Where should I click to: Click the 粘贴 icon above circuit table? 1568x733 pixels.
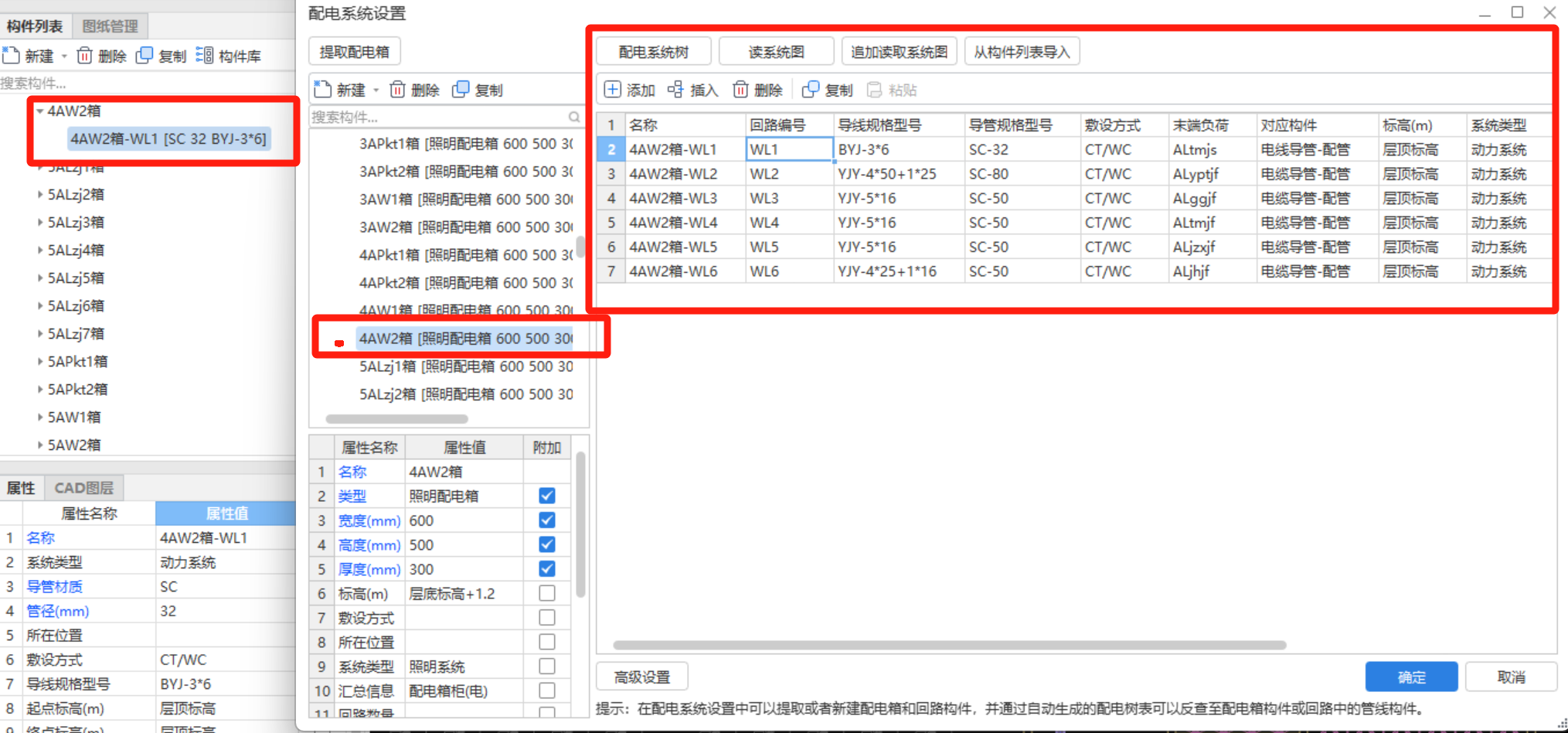coord(874,90)
